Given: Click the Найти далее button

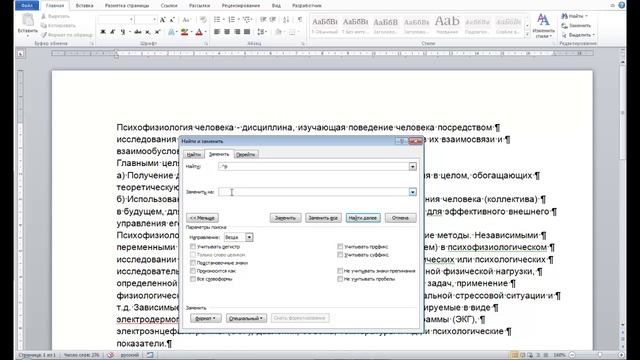Looking at the screenshot, I should tap(363, 218).
